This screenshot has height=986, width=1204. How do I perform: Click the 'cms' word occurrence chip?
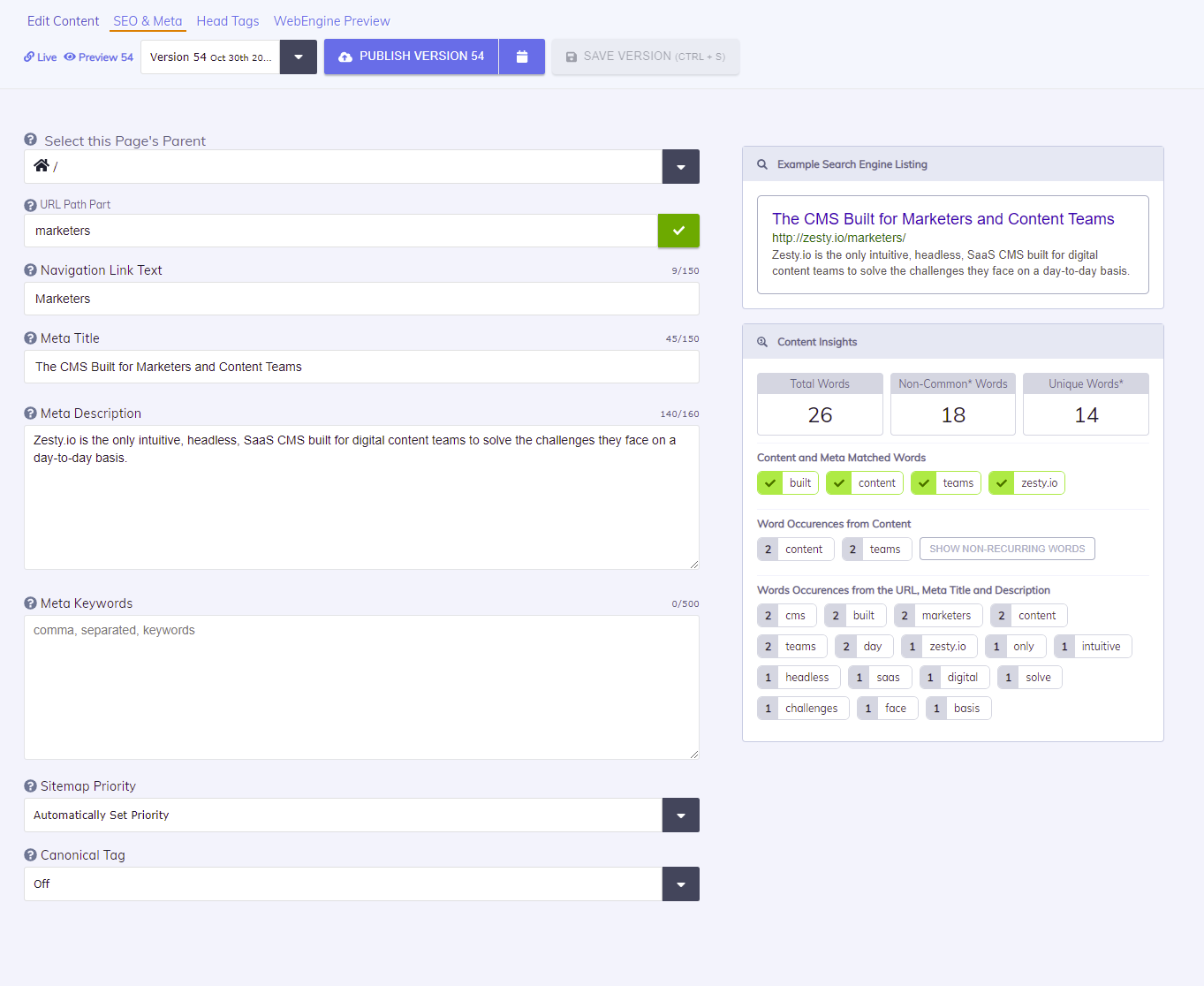787,616
